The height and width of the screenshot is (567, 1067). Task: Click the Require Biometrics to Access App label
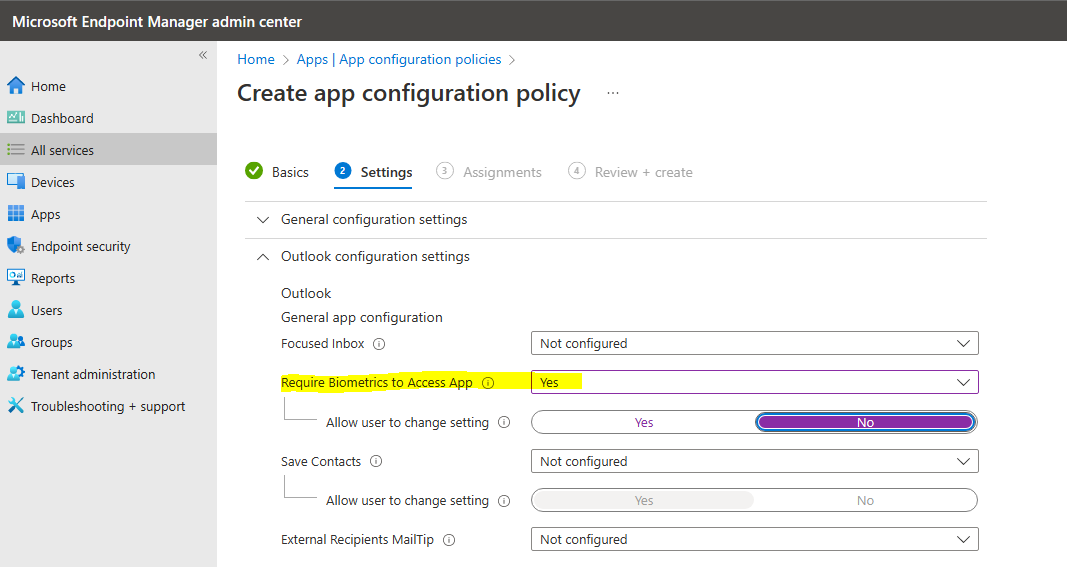click(x=376, y=383)
